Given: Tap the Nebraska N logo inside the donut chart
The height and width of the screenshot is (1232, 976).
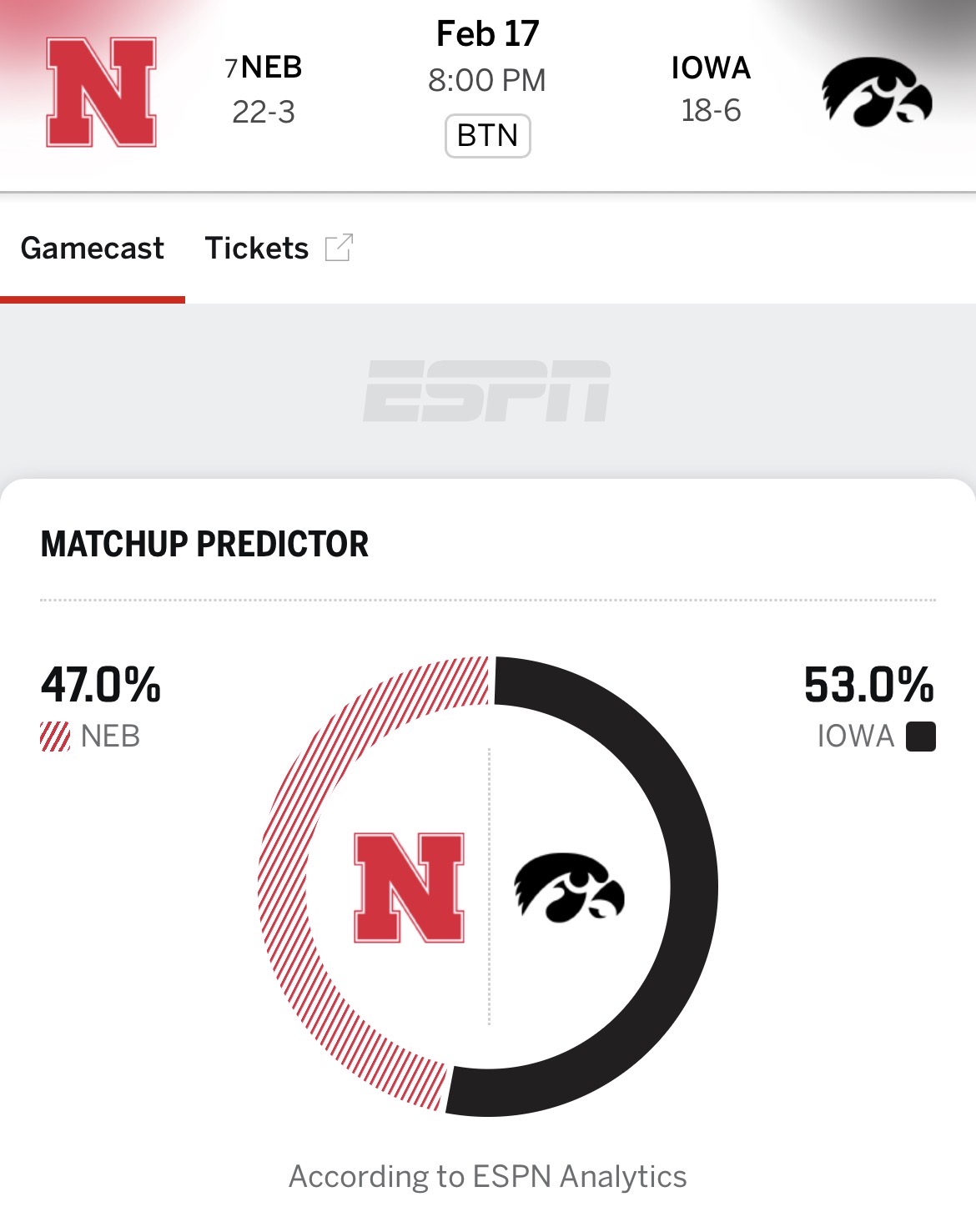Looking at the screenshot, I should pyautogui.click(x=409, y=888).
